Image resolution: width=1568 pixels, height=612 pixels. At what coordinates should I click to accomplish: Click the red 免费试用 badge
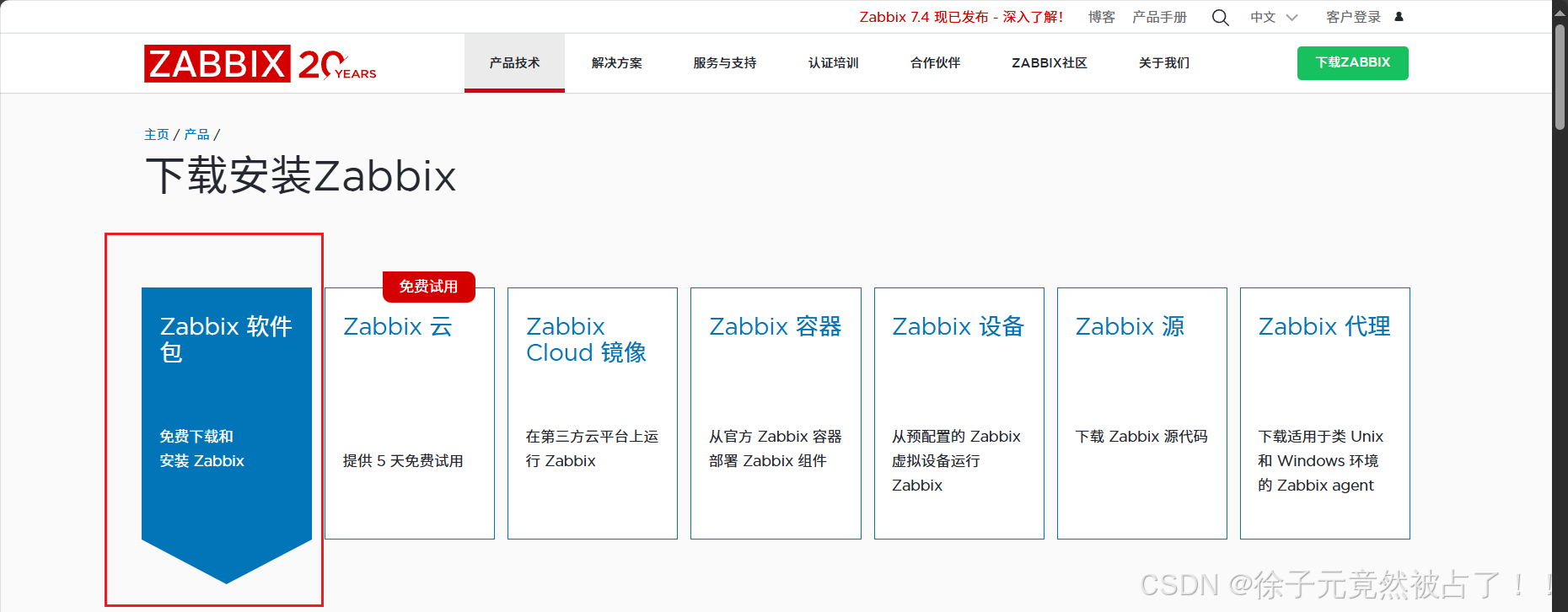(x=429, y=287)
